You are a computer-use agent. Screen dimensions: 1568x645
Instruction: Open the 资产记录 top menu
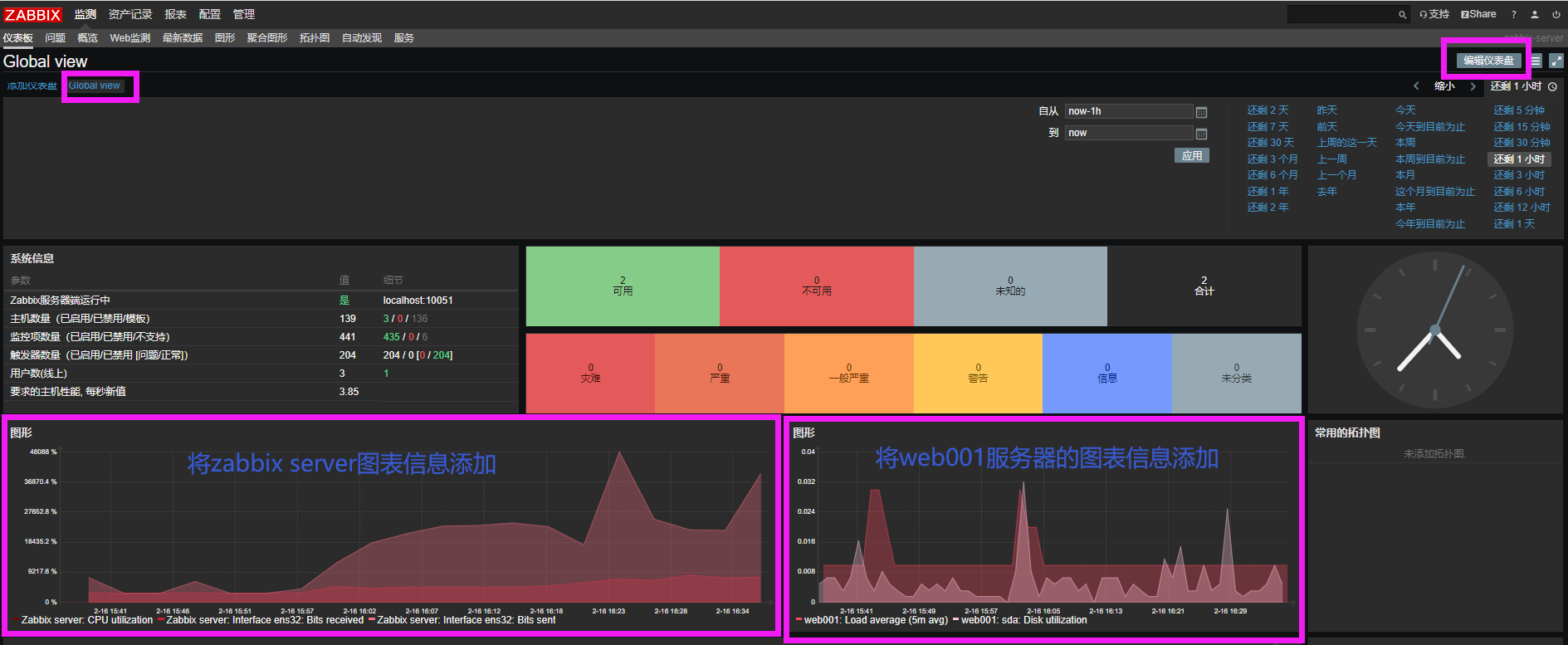pyautogui.click(x=130, y=14)
